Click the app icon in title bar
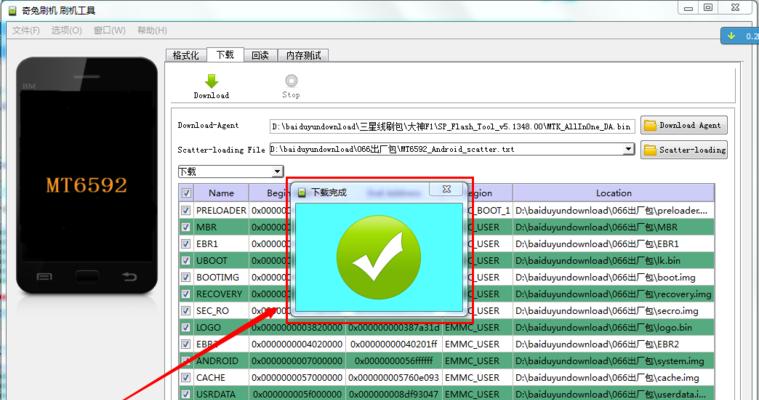 pos(12,10)
